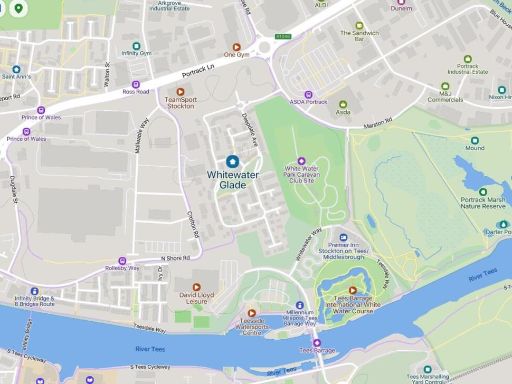Select the Mound marker icon

475,140
